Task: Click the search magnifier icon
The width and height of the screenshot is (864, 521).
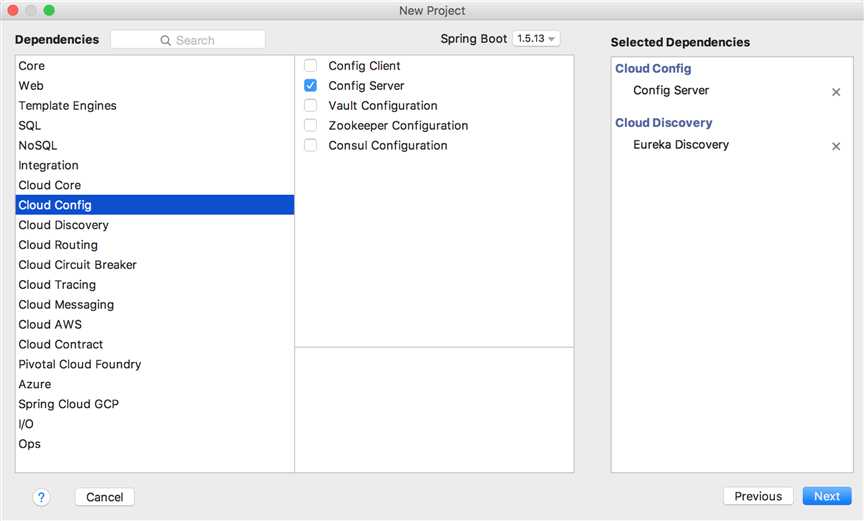Action: (x=166, y=41)
